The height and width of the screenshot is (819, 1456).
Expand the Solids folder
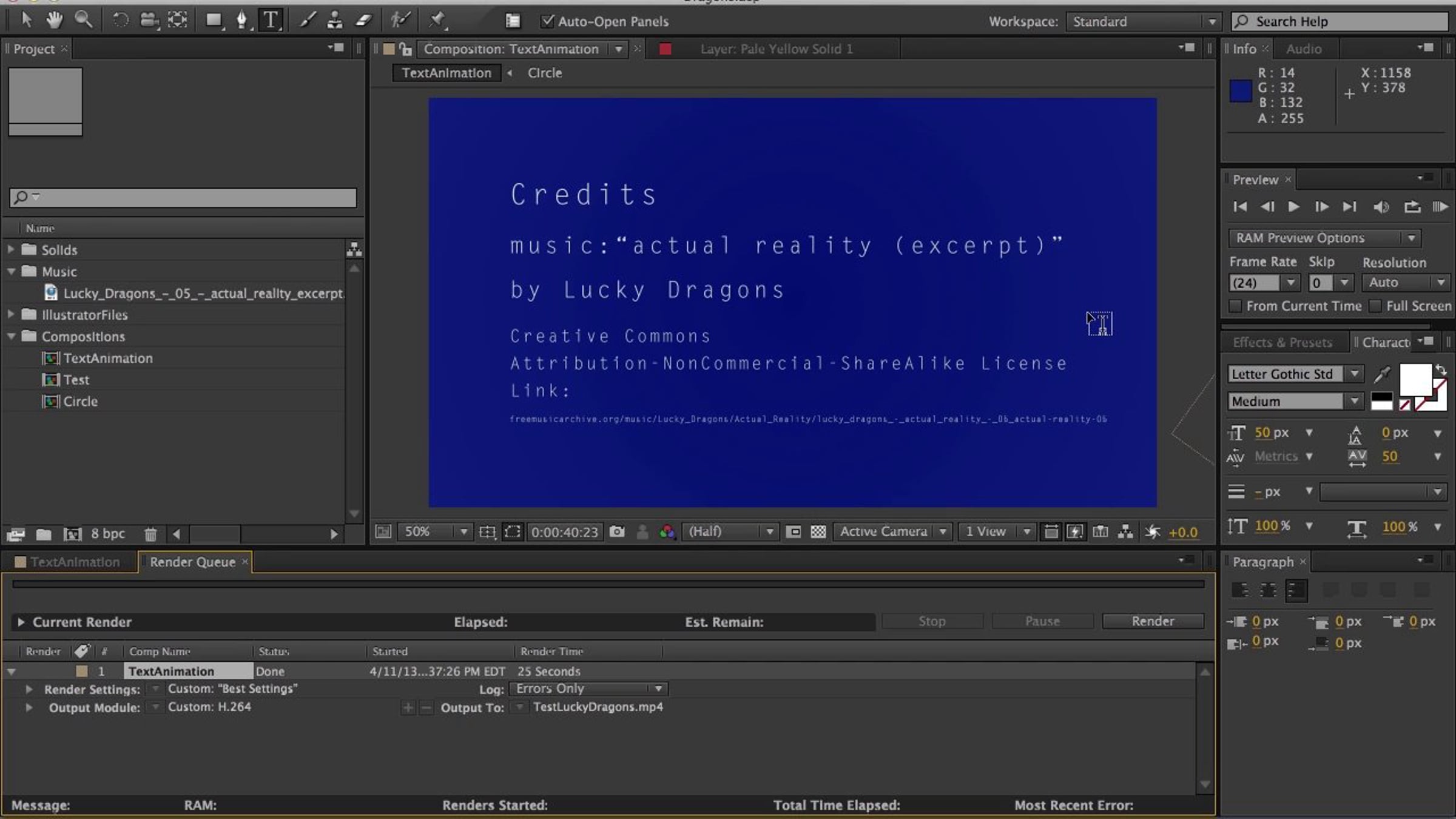tap(11, 249)
